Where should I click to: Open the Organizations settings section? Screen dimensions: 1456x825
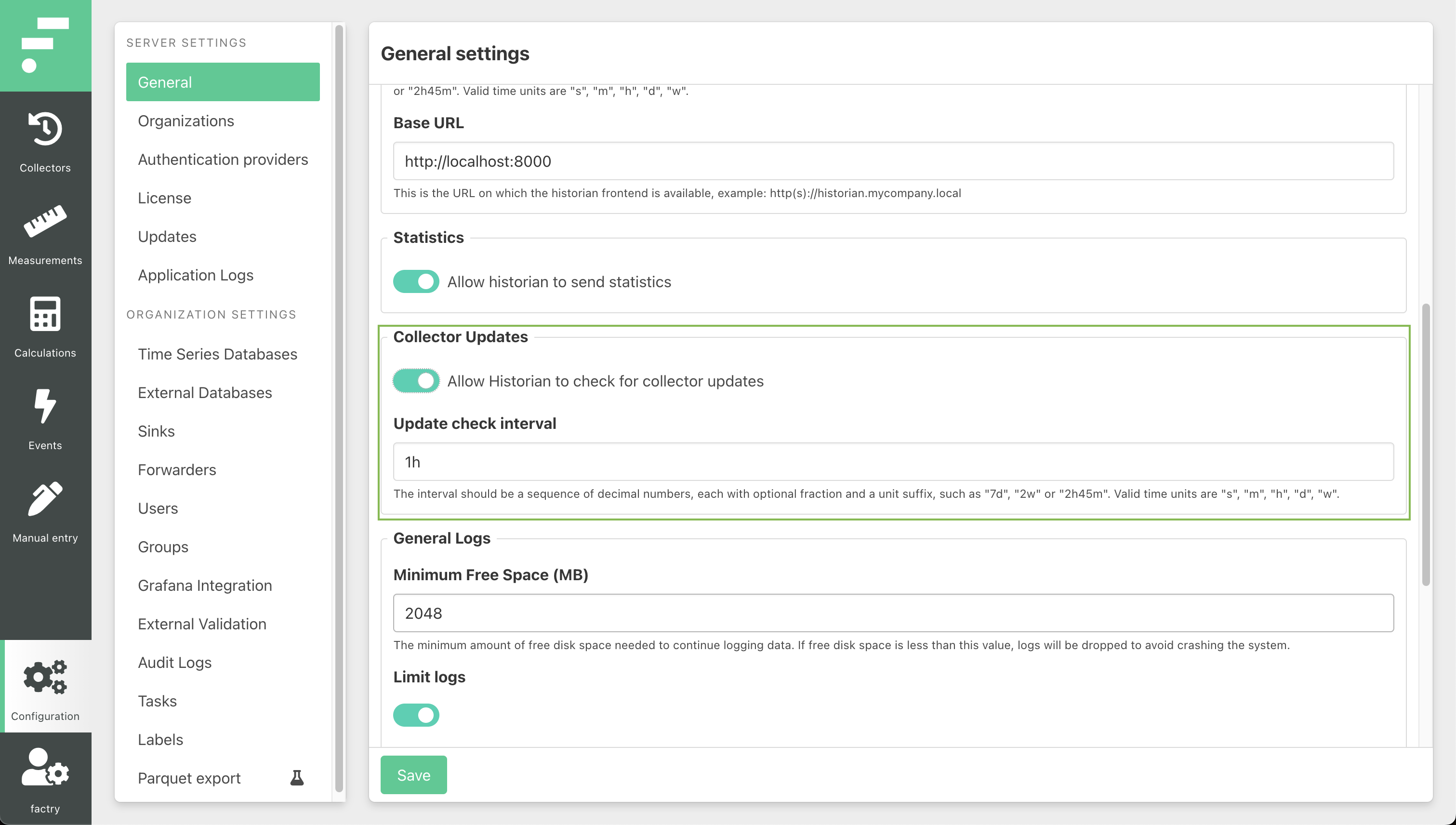click(x=186, y=120)
